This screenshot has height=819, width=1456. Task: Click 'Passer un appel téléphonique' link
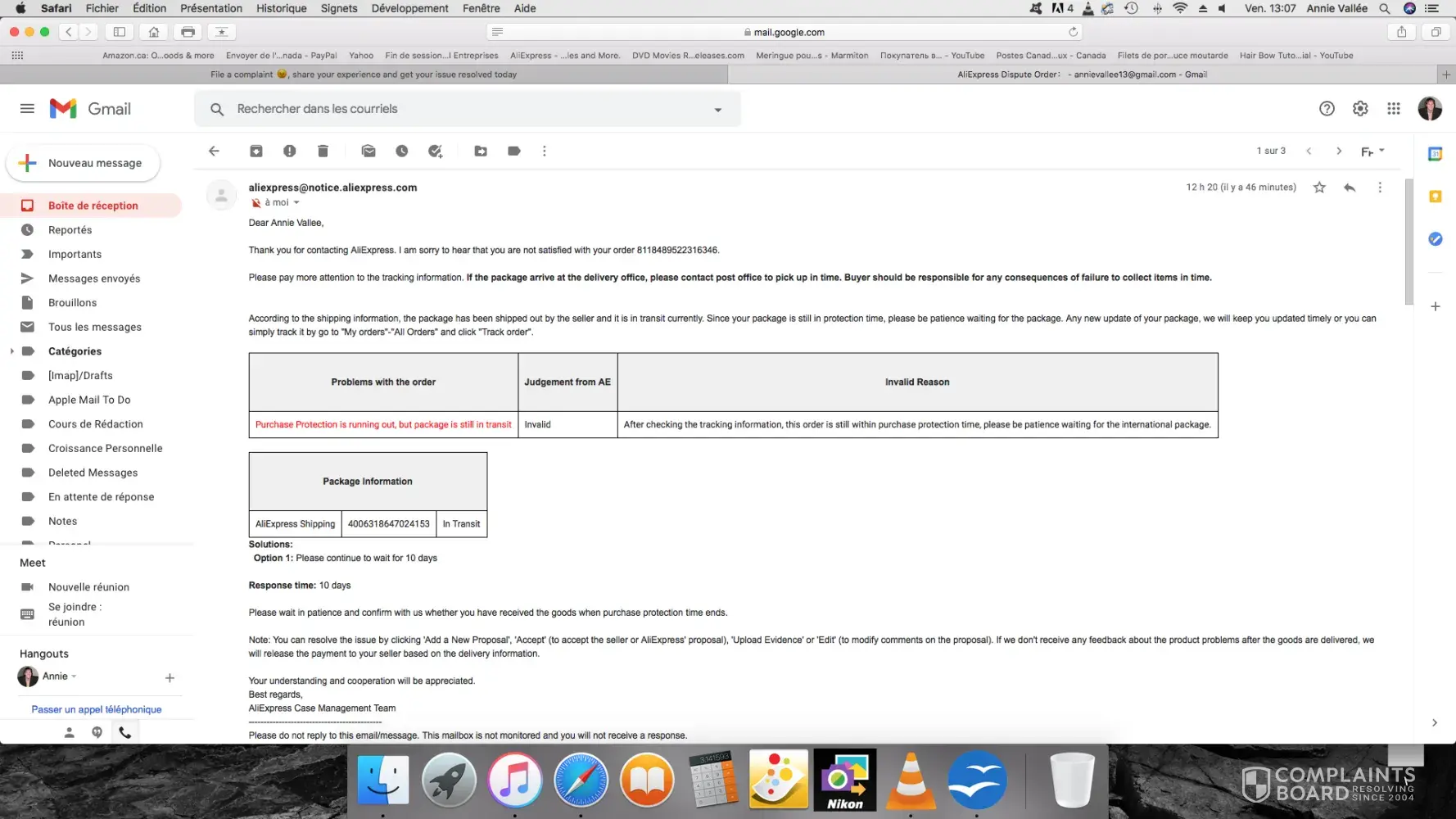click(x=97, y=709)
